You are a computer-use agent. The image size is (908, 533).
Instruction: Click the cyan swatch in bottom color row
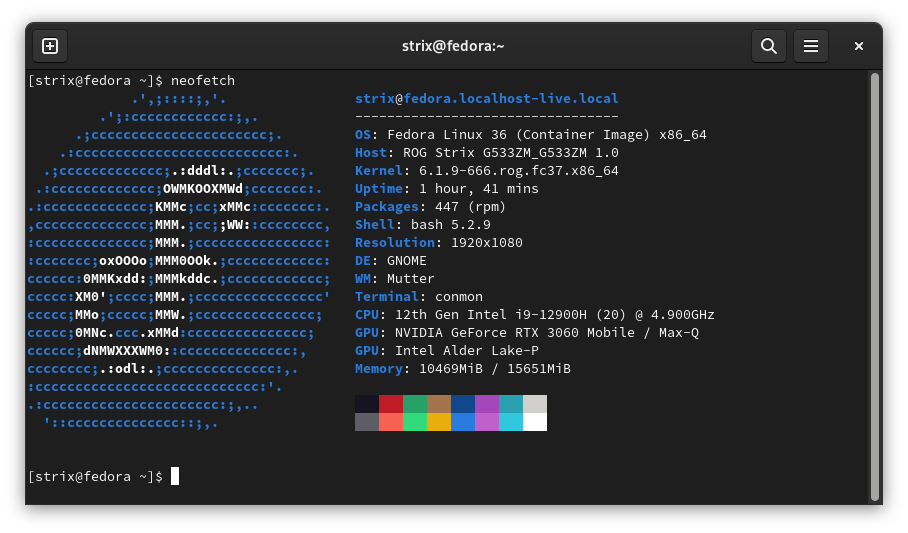pyautogui.click(x=511, y=422)
